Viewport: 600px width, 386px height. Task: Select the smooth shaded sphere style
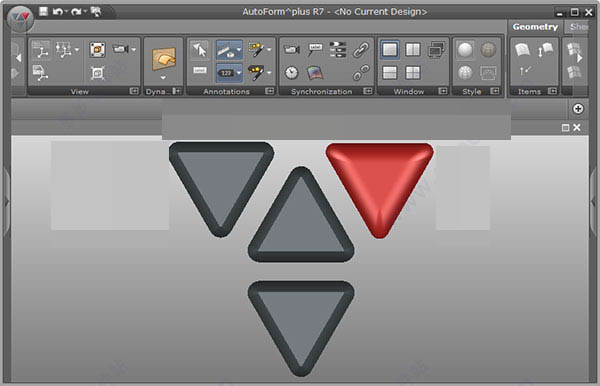(x=465, y=50)
